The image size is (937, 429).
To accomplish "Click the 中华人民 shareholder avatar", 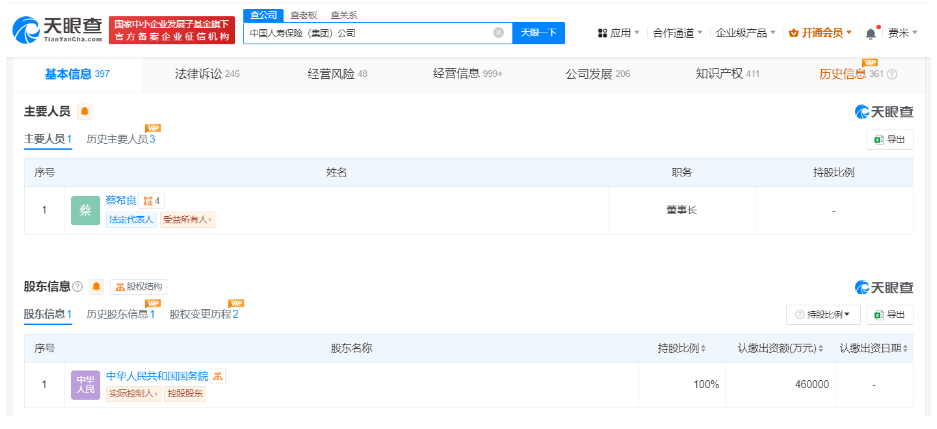I will tap(85, 385).
